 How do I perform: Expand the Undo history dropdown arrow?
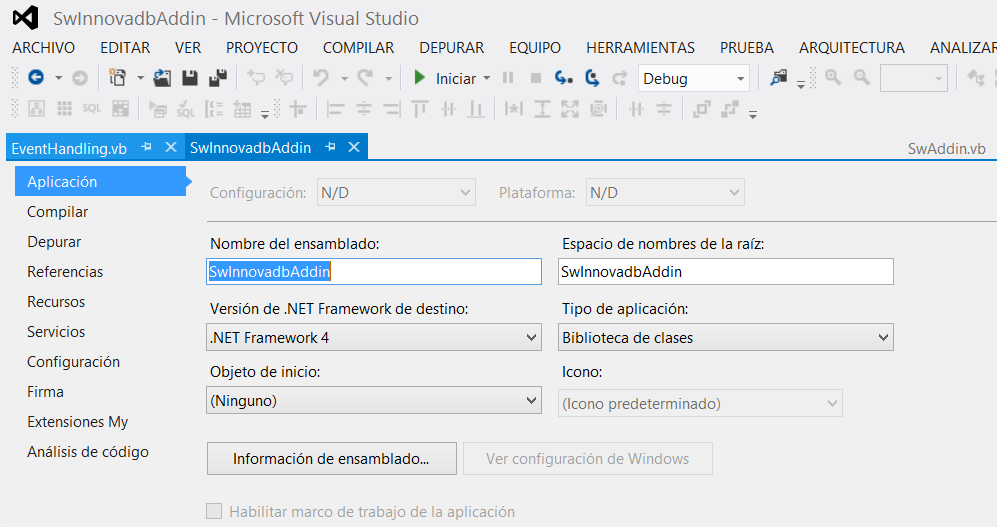click(x=344, y=79)
